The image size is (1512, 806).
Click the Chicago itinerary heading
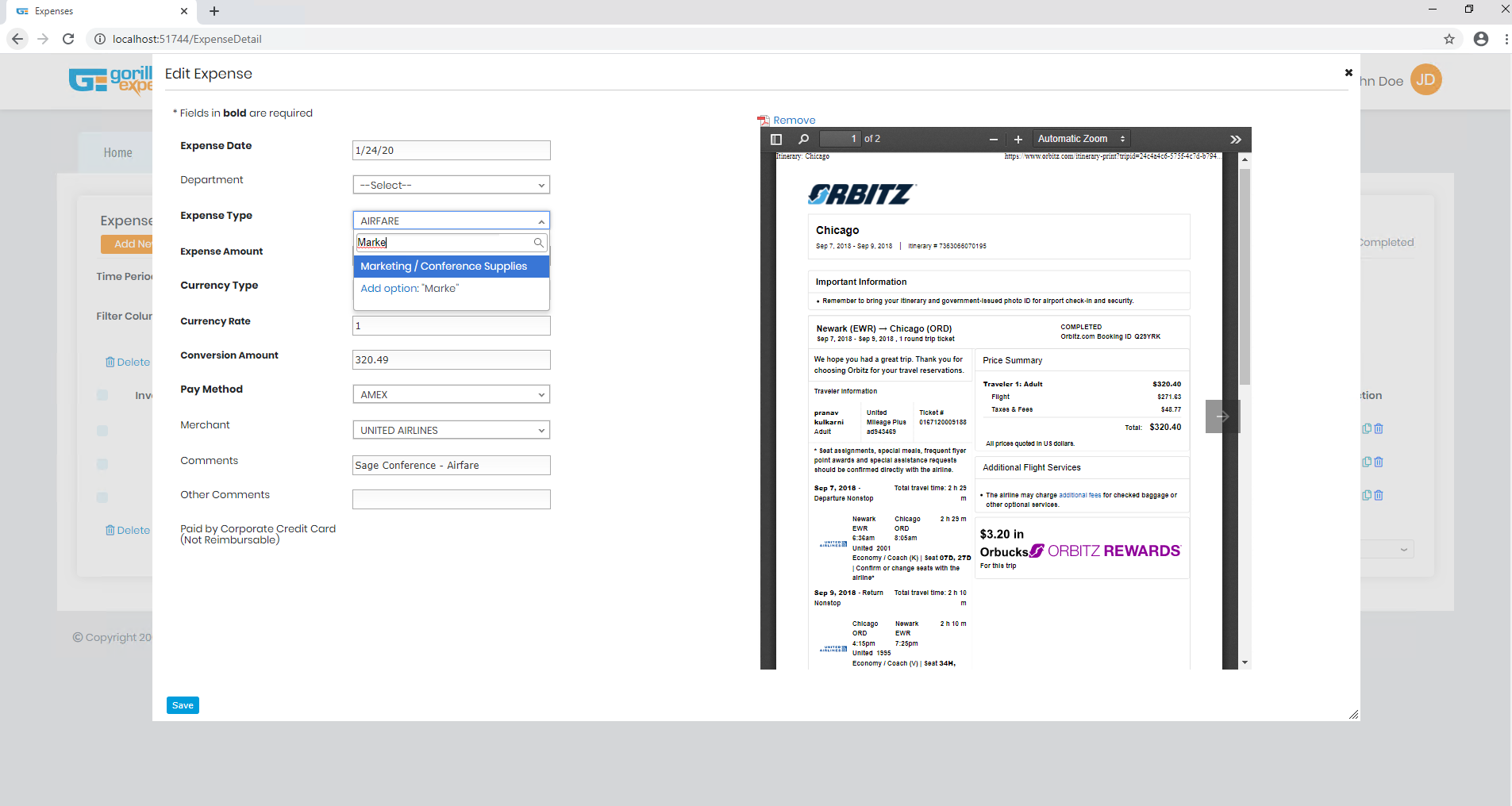click(837, 230)
